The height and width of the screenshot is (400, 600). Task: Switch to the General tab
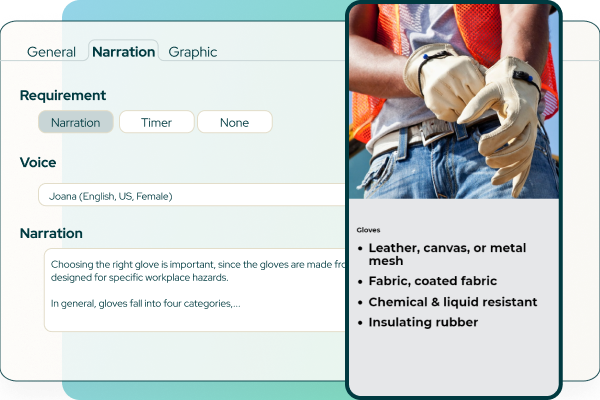coord(51,52)
